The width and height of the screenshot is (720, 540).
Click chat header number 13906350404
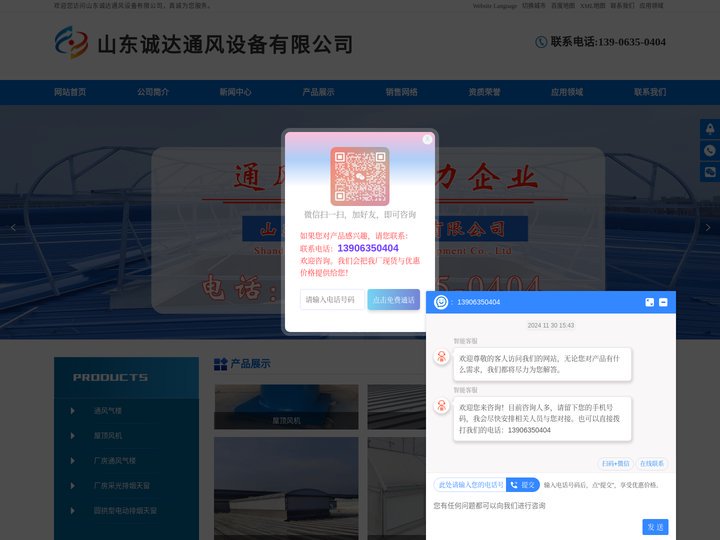[478, 302]
